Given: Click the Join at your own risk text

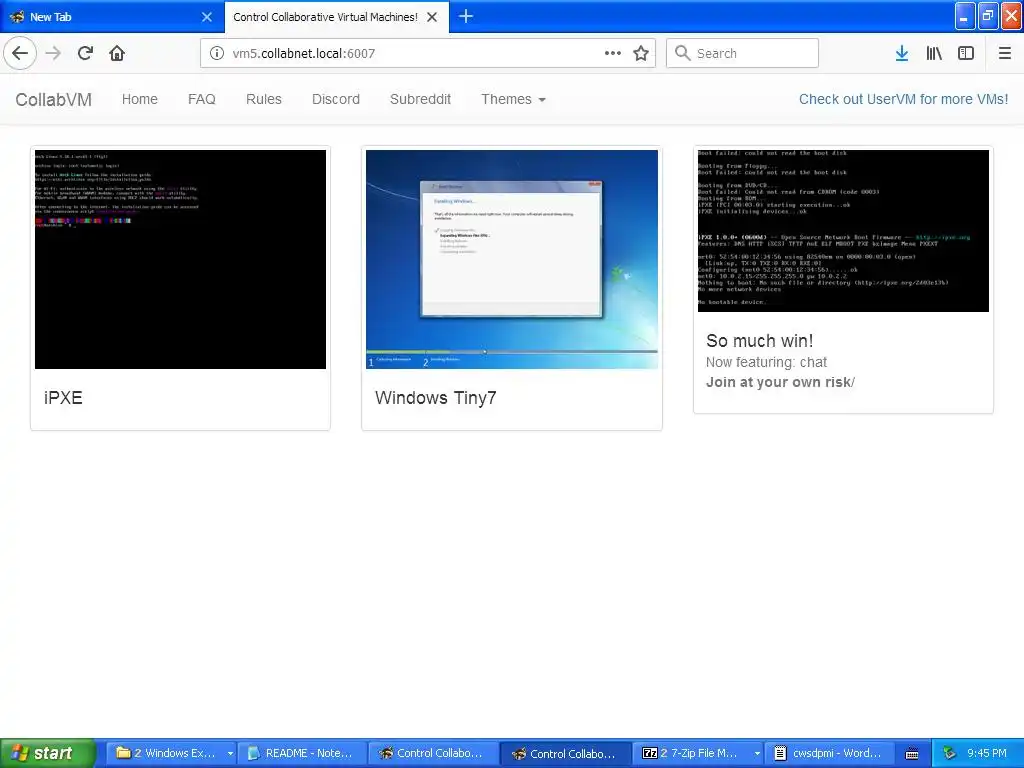Looking at the screenshot, I should (x=780, y=382).
